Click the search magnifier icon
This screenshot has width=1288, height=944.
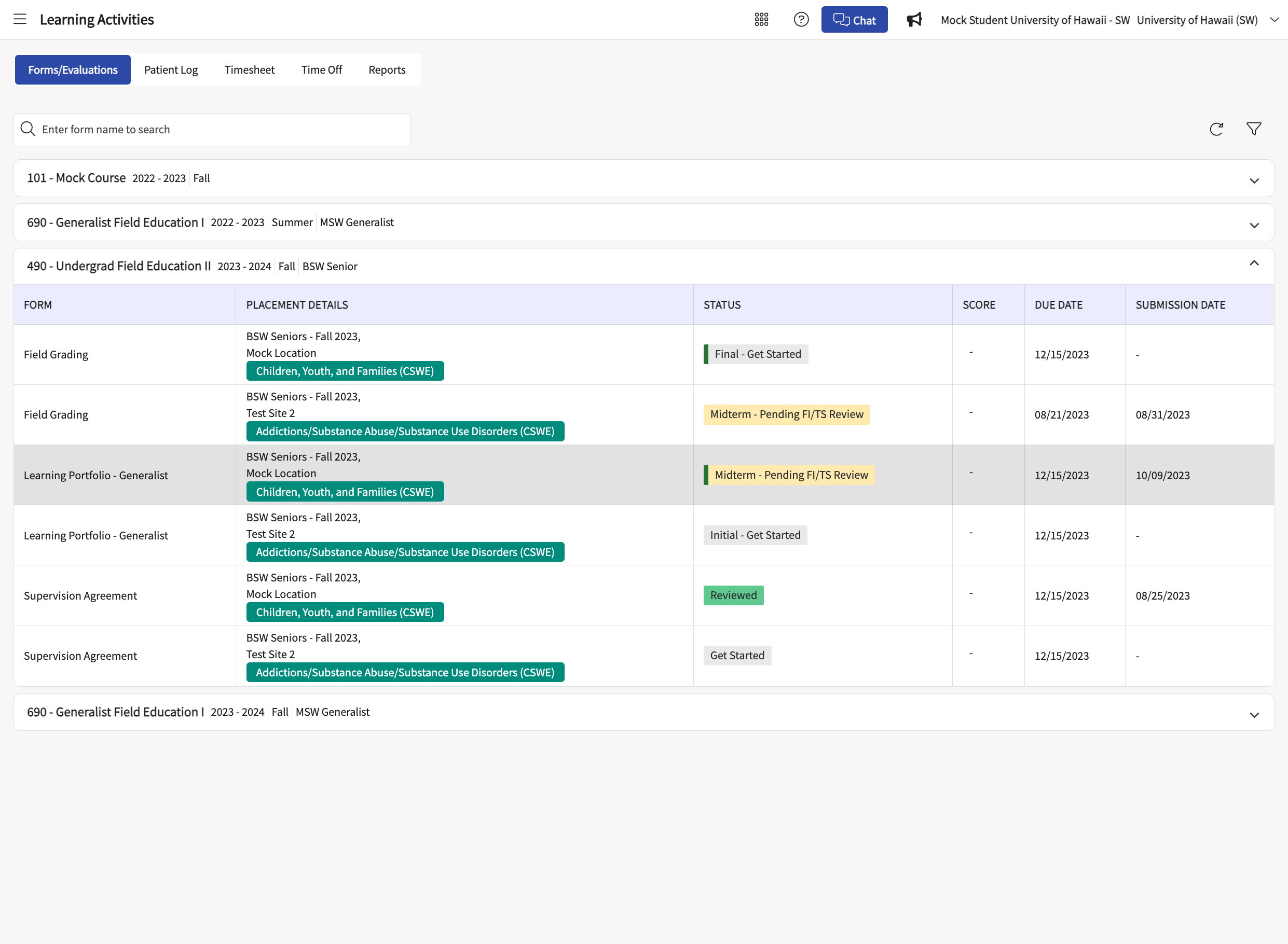point(28,129)
